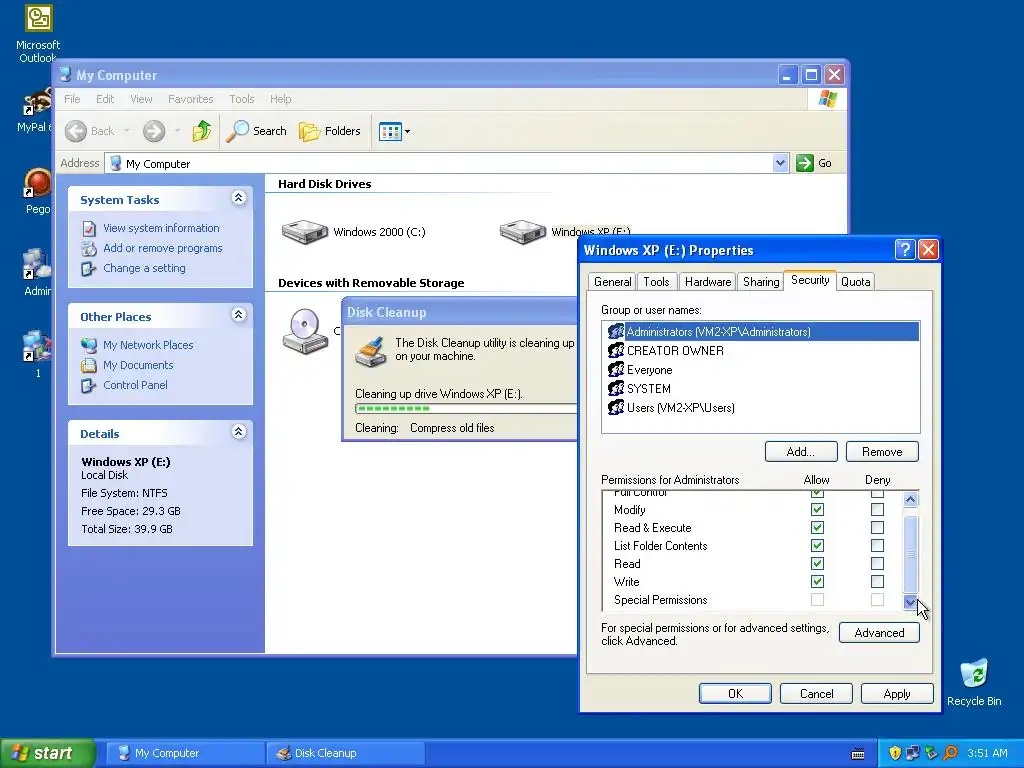
Task: Click Add or remove programs link
Action: tap(163, 248)
